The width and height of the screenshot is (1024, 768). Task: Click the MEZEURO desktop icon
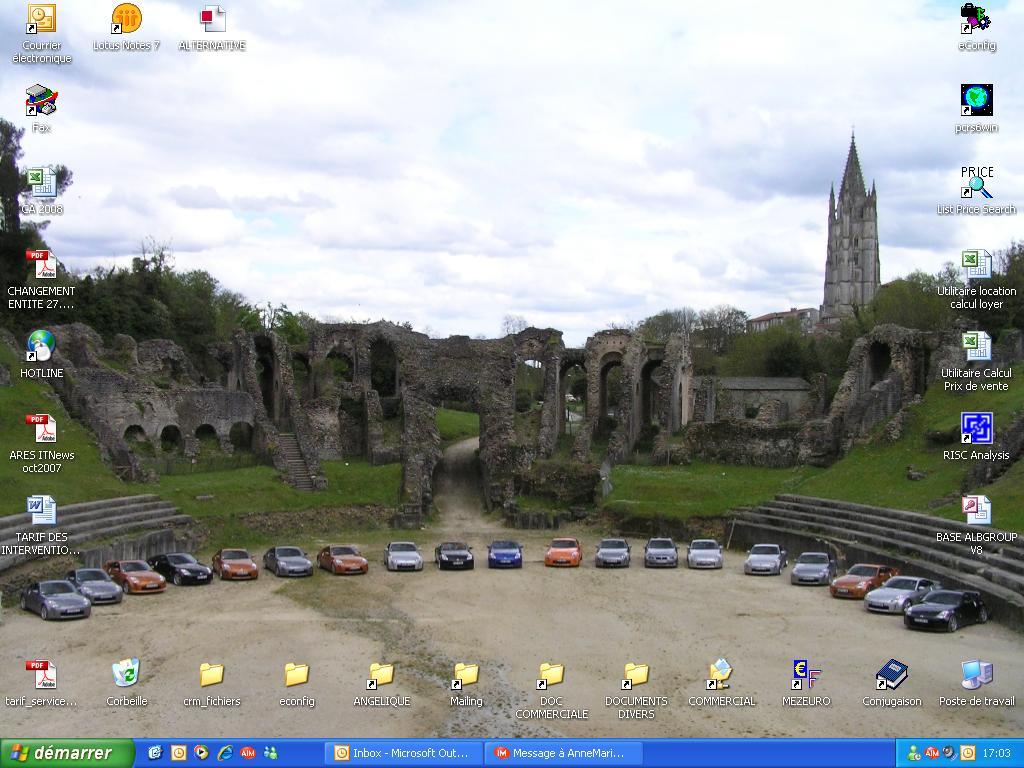point(806,675)
